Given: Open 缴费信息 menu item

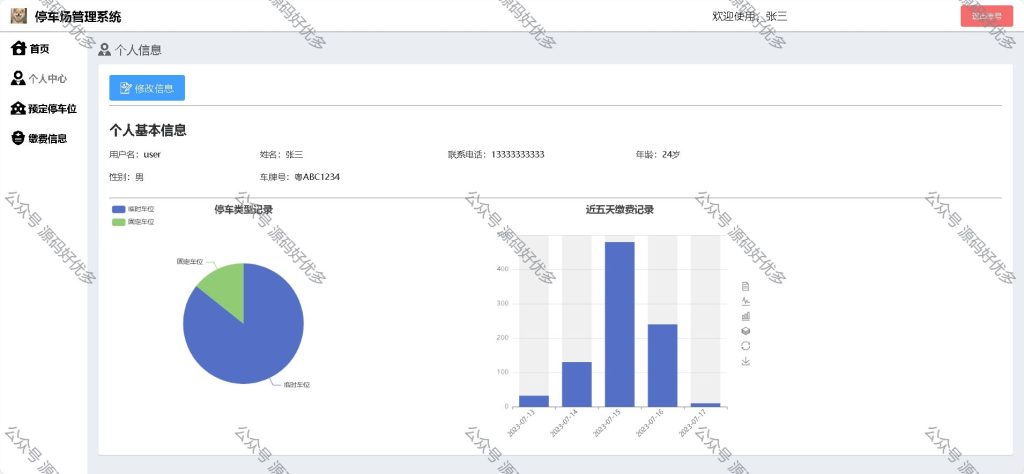Looking at the screenshot, I should [39, 138].
